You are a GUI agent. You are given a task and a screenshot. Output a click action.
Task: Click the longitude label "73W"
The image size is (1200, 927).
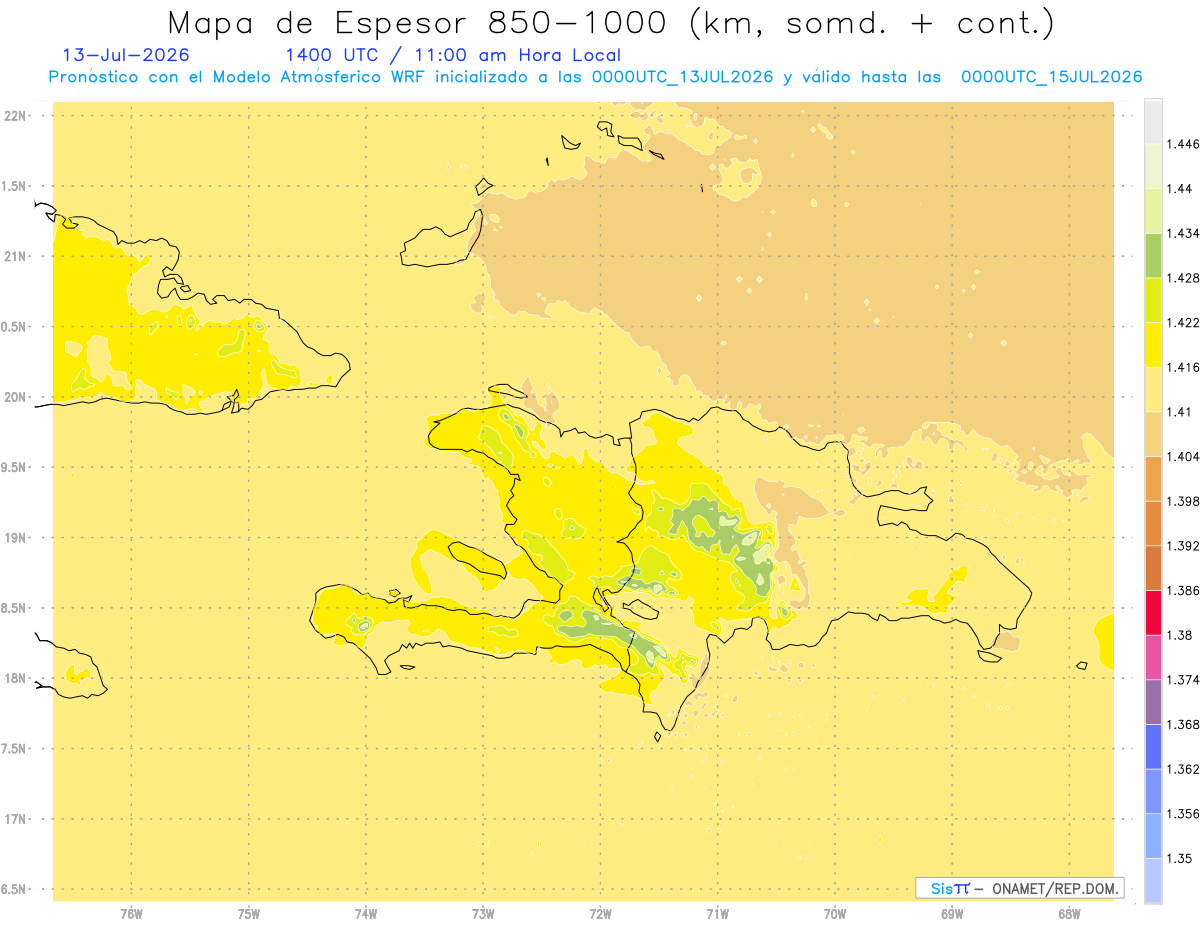(x=483, y=913)
